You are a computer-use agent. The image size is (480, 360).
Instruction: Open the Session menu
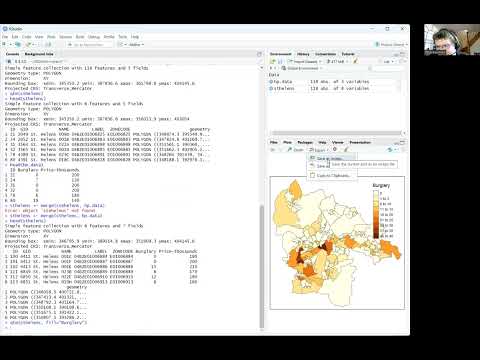(x=66, y=37)
